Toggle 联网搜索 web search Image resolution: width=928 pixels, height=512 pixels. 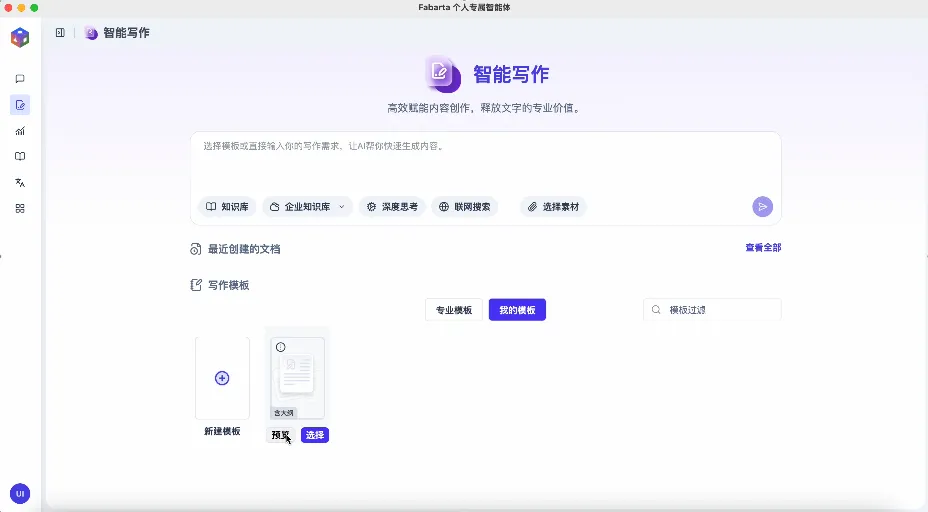465,207
